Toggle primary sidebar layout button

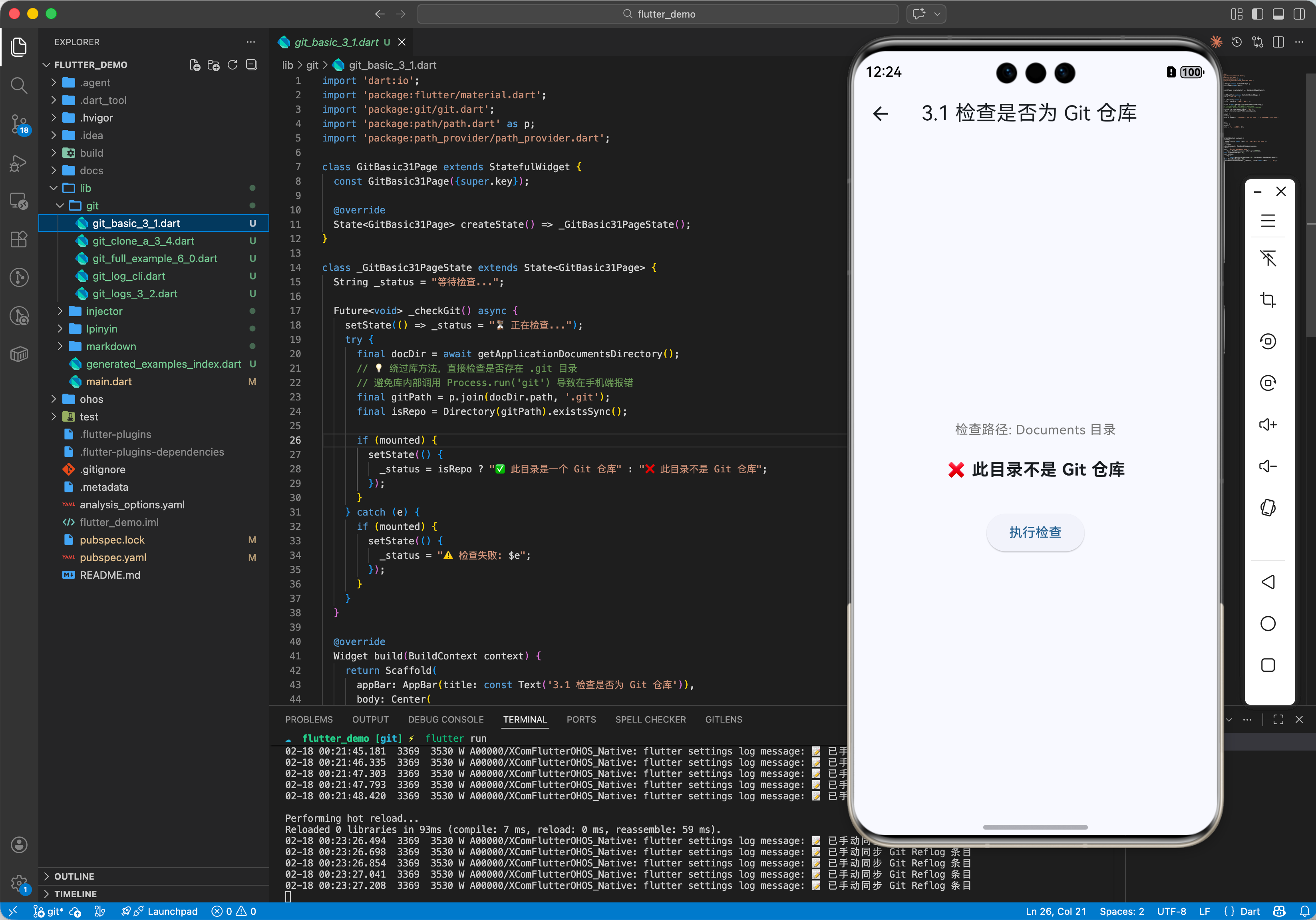(1258, 14)
